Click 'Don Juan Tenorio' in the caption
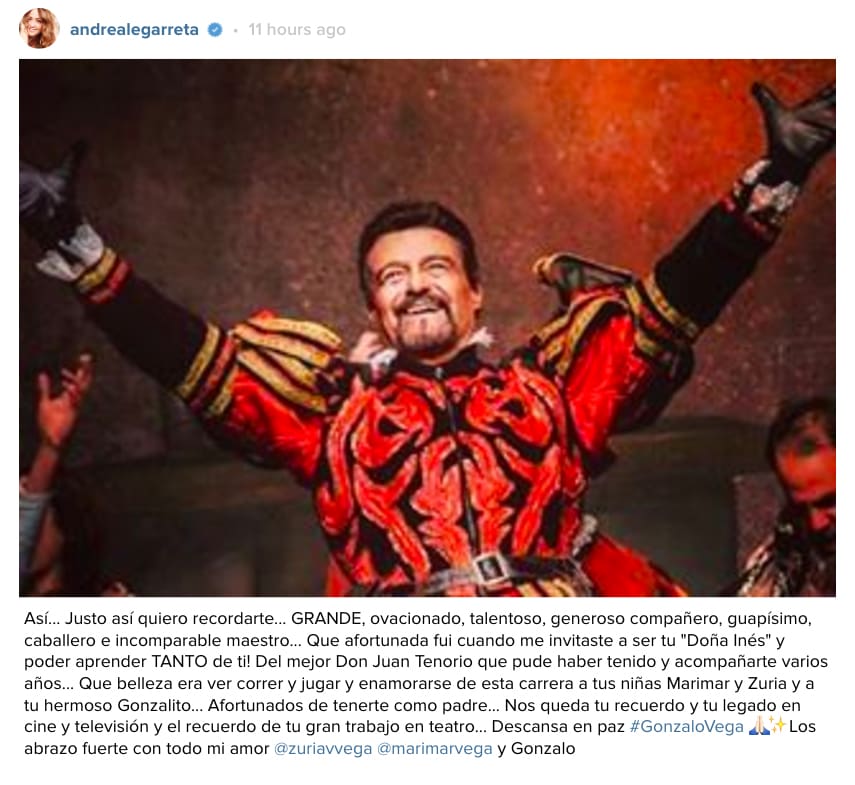 coord(404,662)
